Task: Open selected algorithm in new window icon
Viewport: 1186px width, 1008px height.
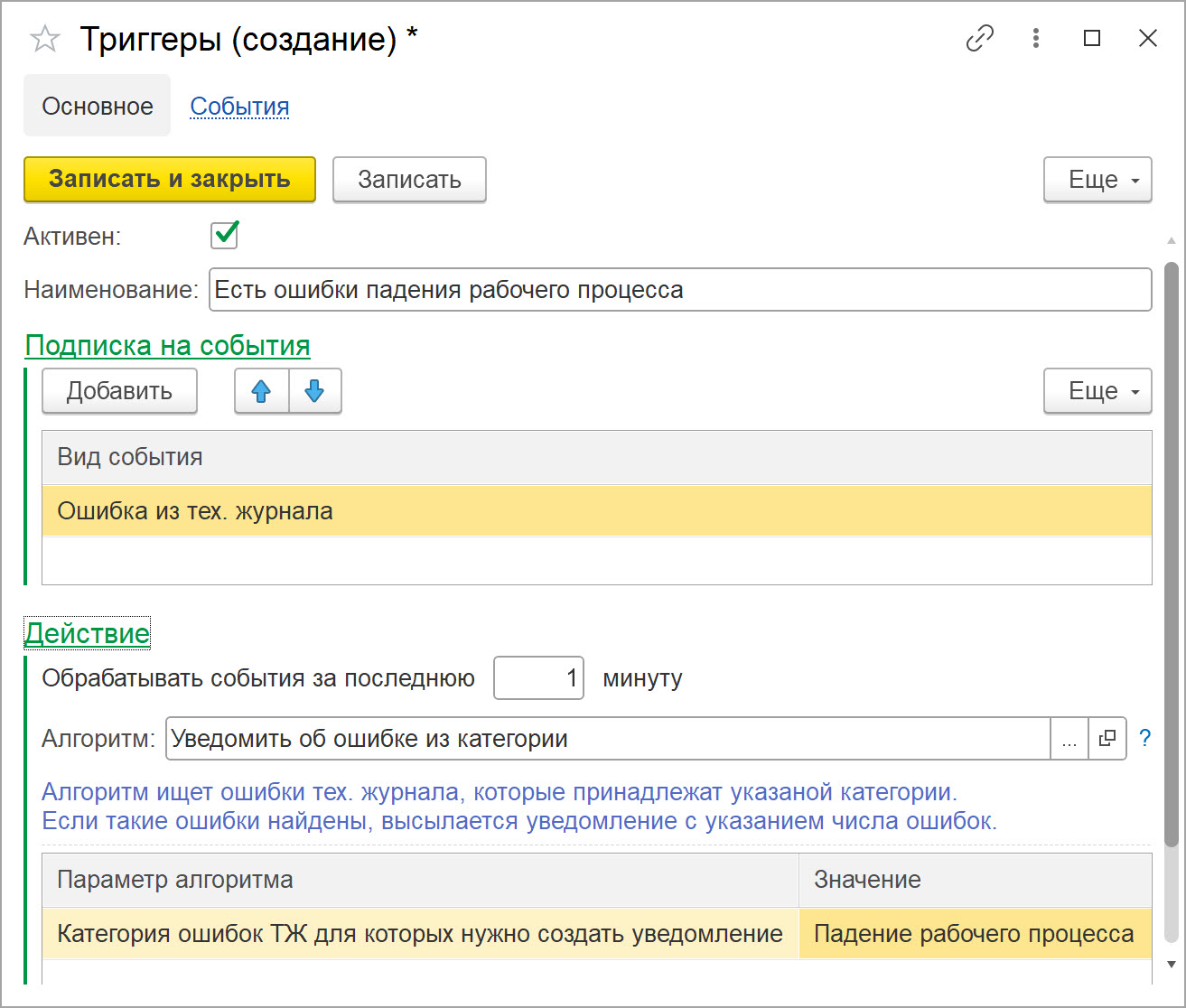Action: [x=1107, y=739]
